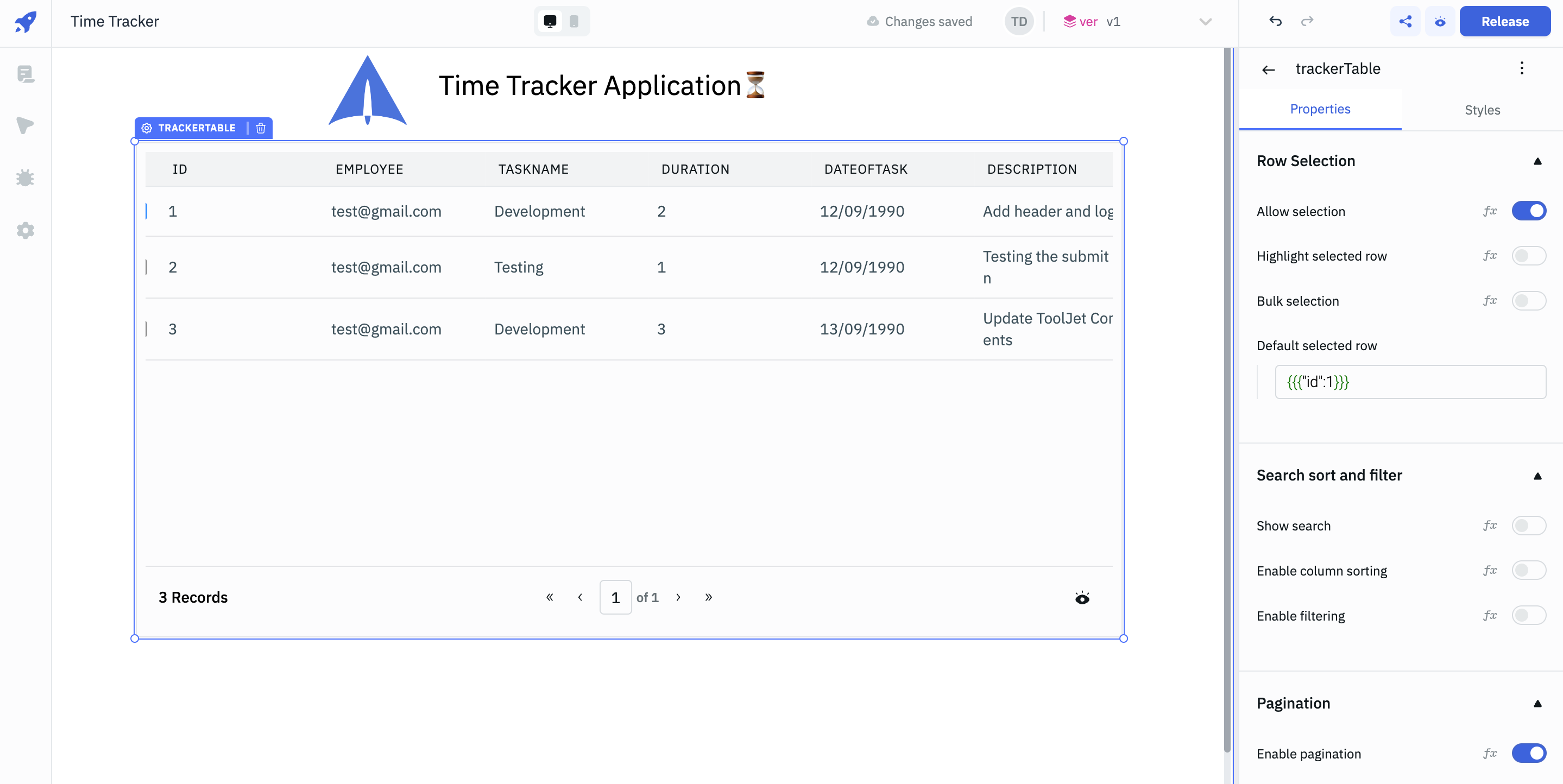Collapse the Search sort and filter section
This screenshot has width=1563, height=784.
click(x=1537, y=476)
